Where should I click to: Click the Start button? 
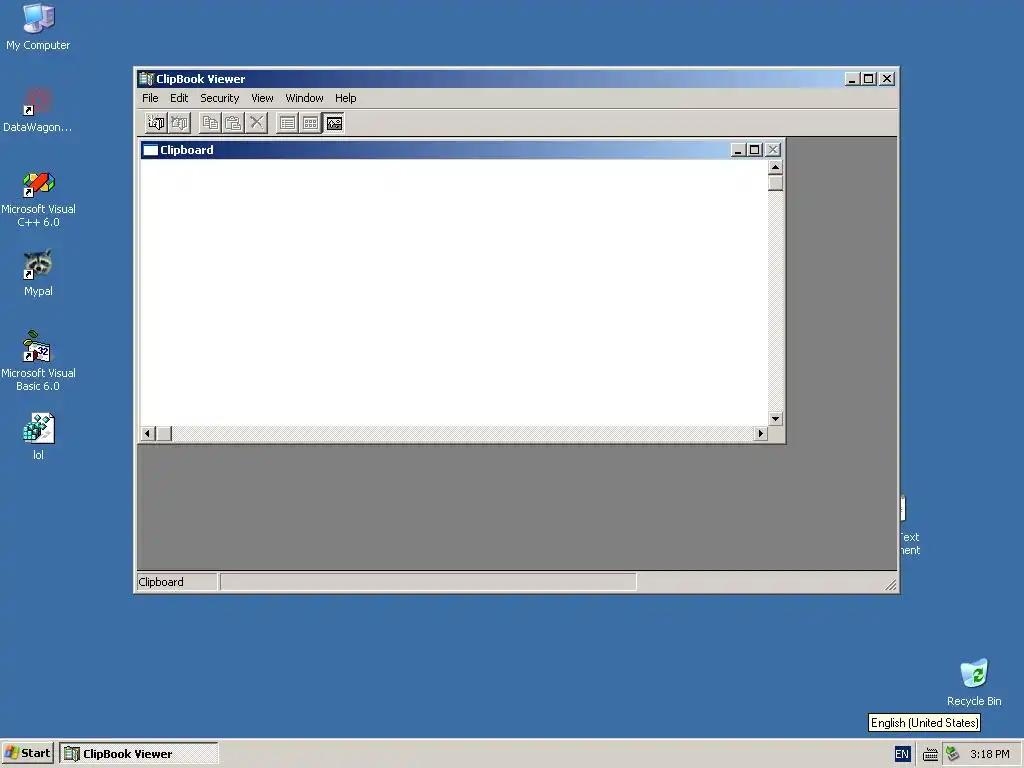click(x=28, y=753)
